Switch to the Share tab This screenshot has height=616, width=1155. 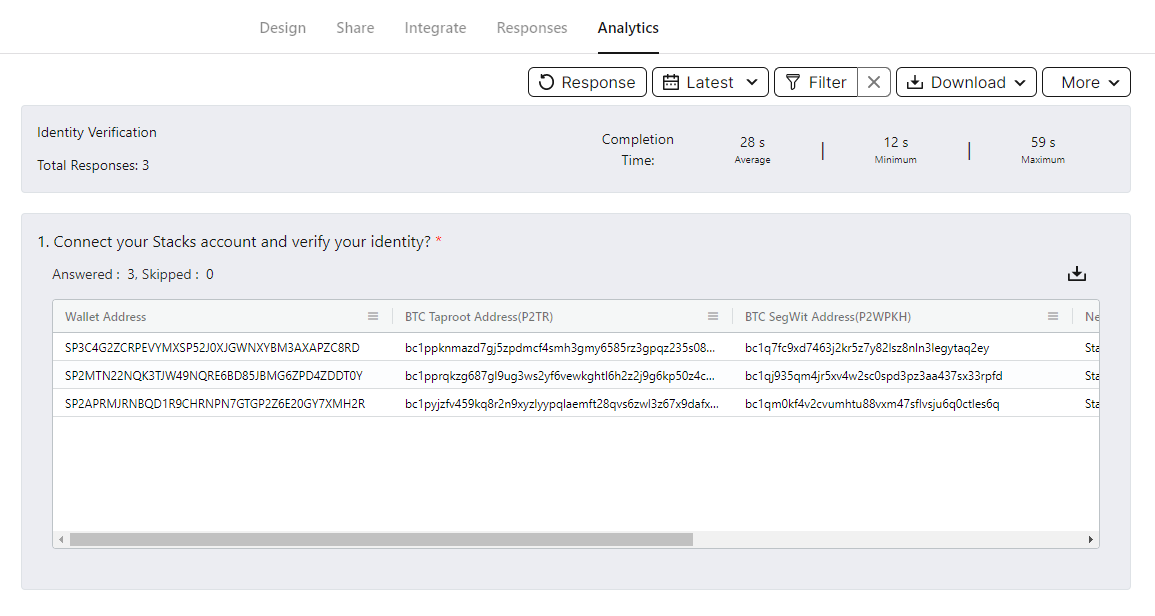[355, 28]
